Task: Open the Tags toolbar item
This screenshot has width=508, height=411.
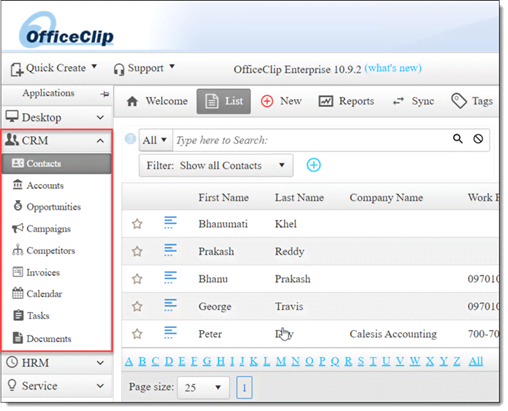Action: click(x=472, y=101)
